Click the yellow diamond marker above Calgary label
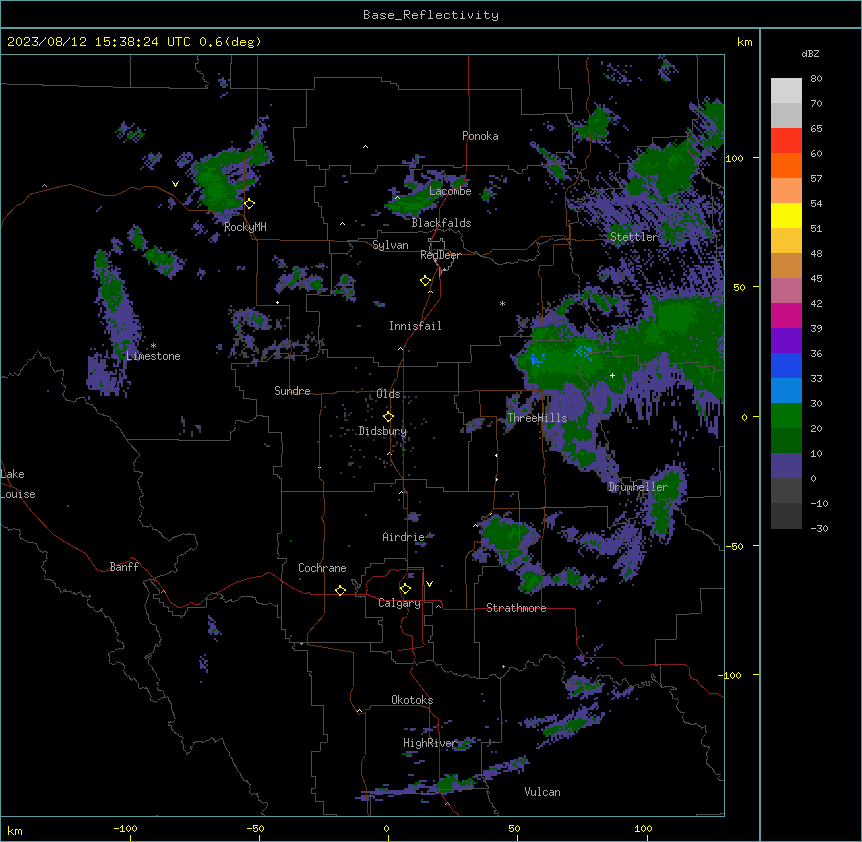The image size is (862, 842). [x=405, y=589]
